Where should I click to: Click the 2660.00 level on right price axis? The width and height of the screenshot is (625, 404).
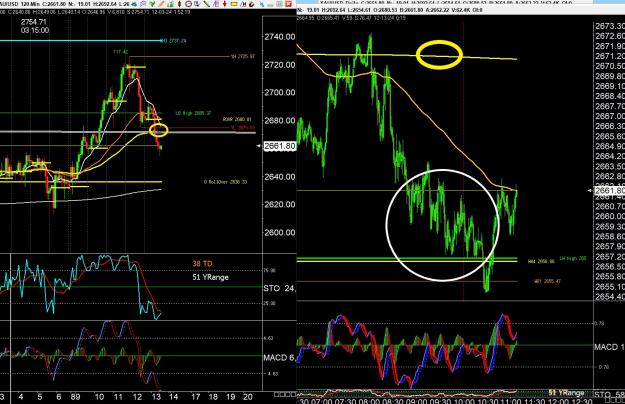click(x=610, y=216)
